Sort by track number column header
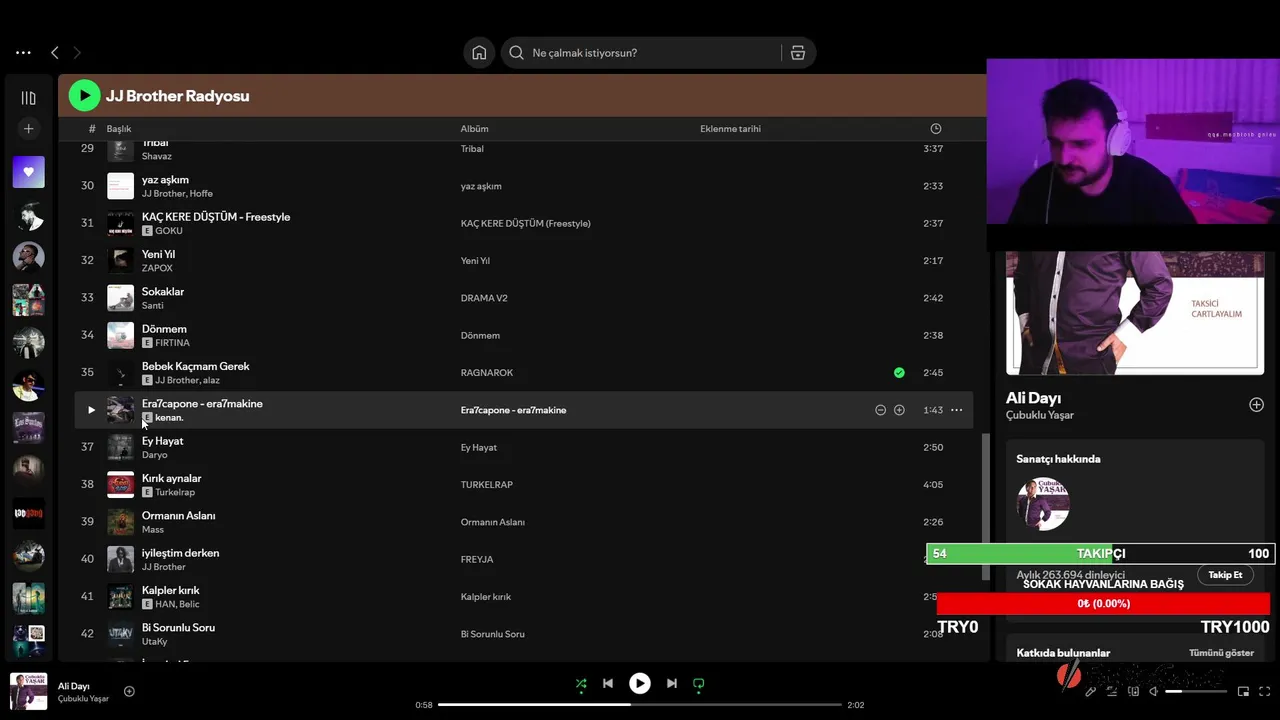Screen dimensions: 1280x720 (x=92, y=129)
